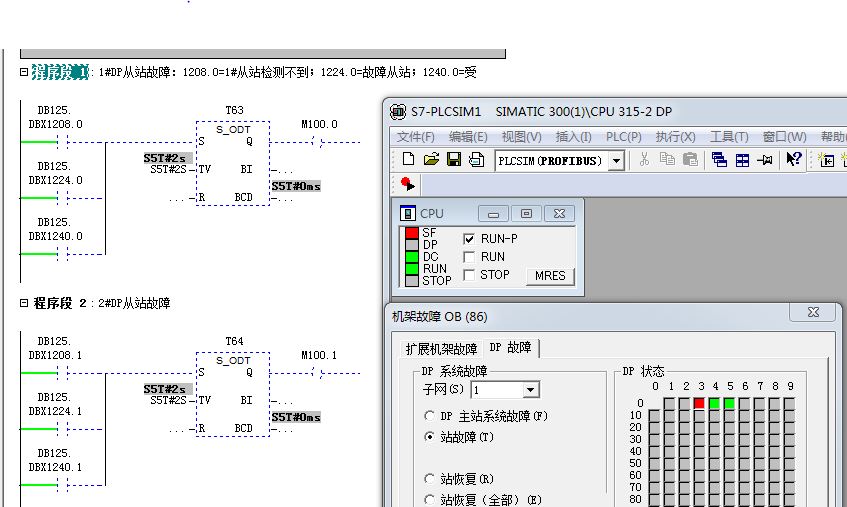847x507 pixels.
Task: Click the T64 S_ODT timer block
Action: 233,394
